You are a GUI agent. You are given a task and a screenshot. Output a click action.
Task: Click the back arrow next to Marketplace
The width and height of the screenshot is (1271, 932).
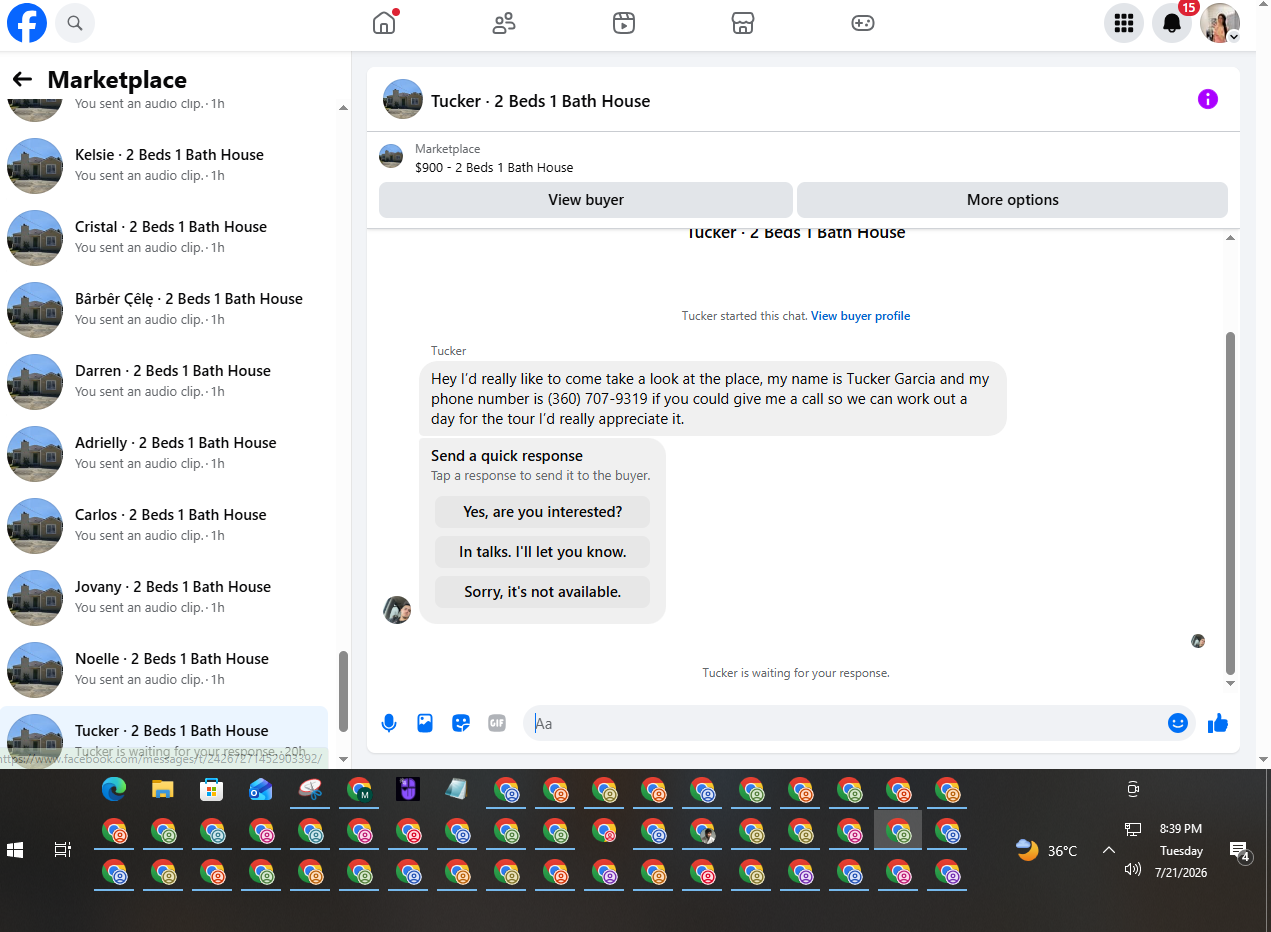(x=22, y=79)
